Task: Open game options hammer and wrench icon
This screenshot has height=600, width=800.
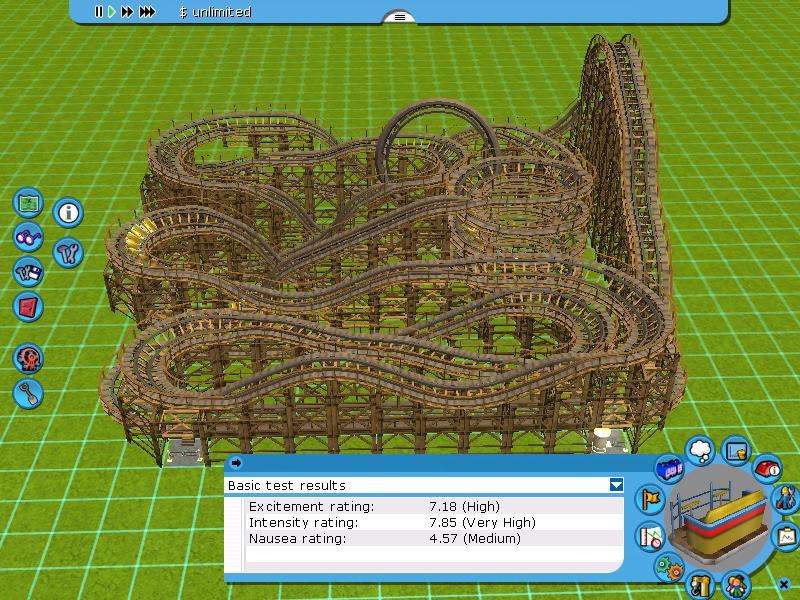Action: [68, 253]
